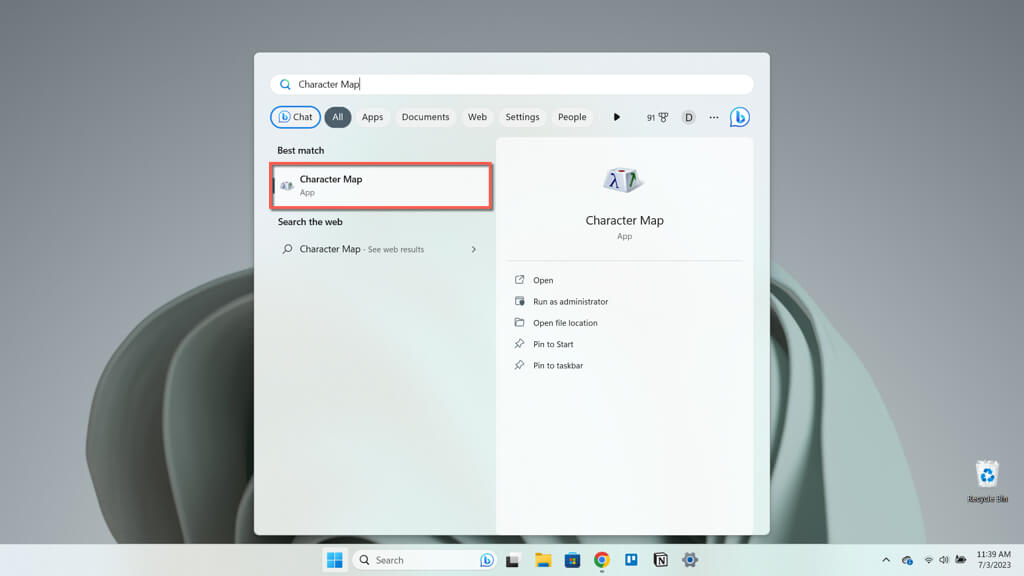1024x576 pixels.
Task: Open Bing Chat filter
Action: [295, 117]
